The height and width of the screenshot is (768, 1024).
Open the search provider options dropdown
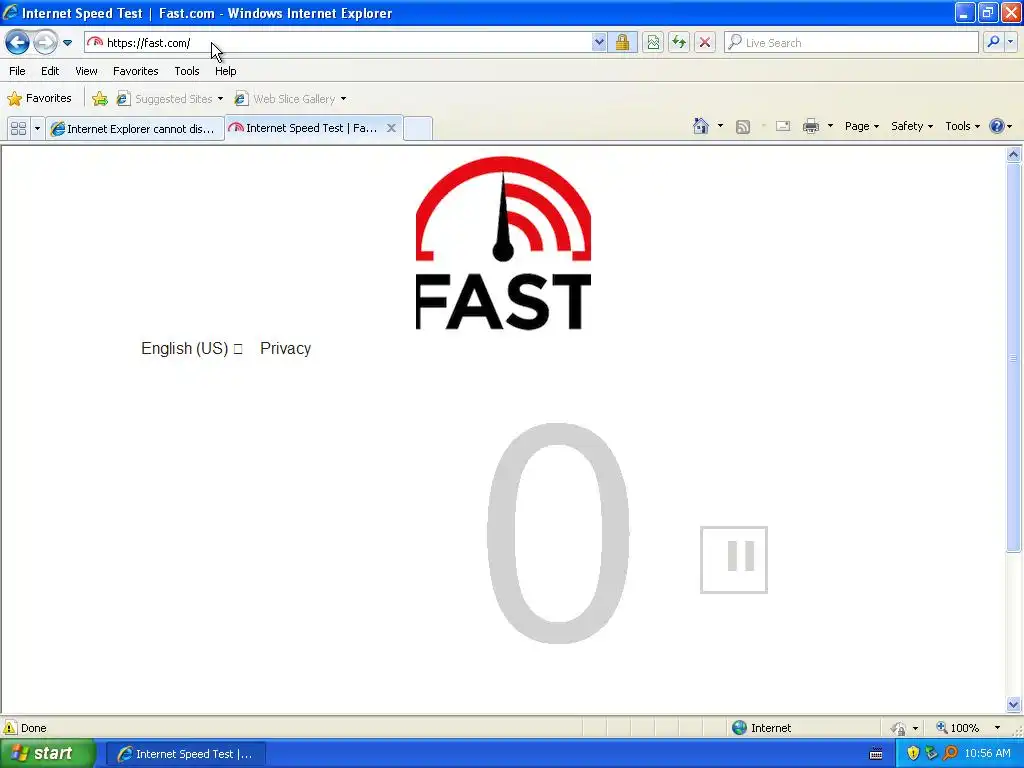point(1010,42)
